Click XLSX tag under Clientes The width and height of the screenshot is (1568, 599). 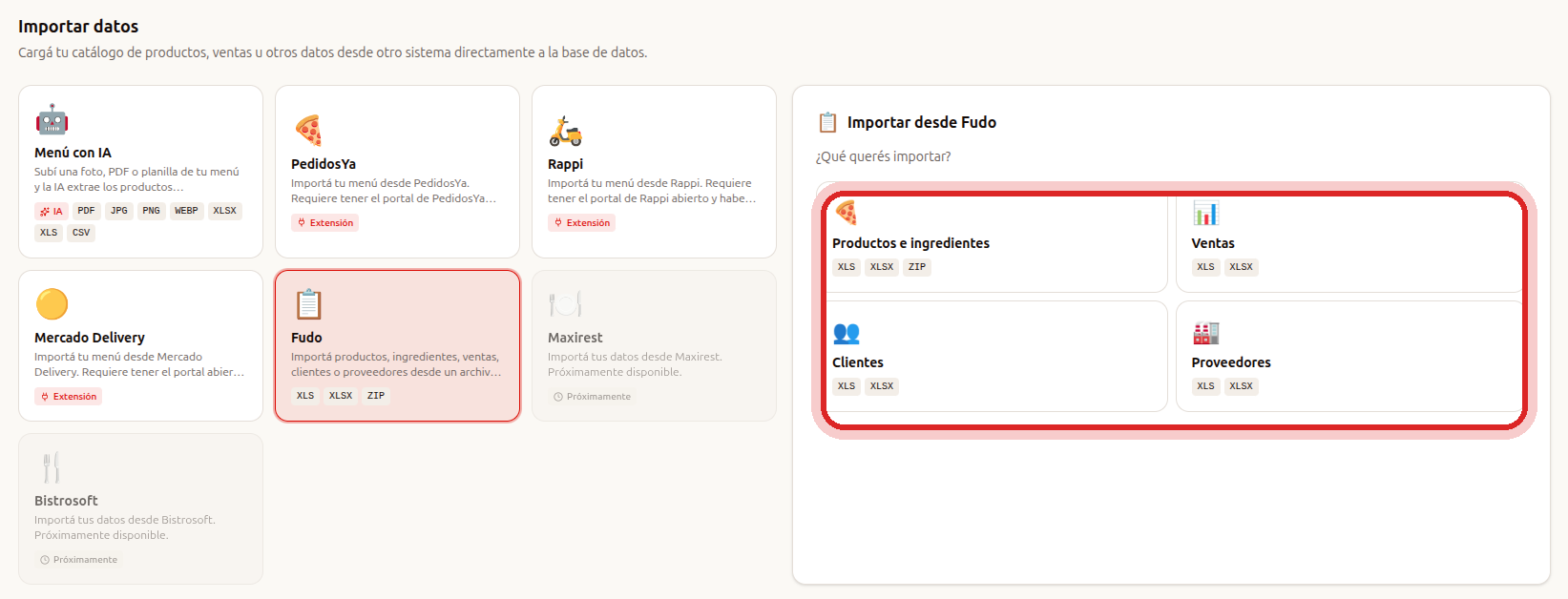882,386
